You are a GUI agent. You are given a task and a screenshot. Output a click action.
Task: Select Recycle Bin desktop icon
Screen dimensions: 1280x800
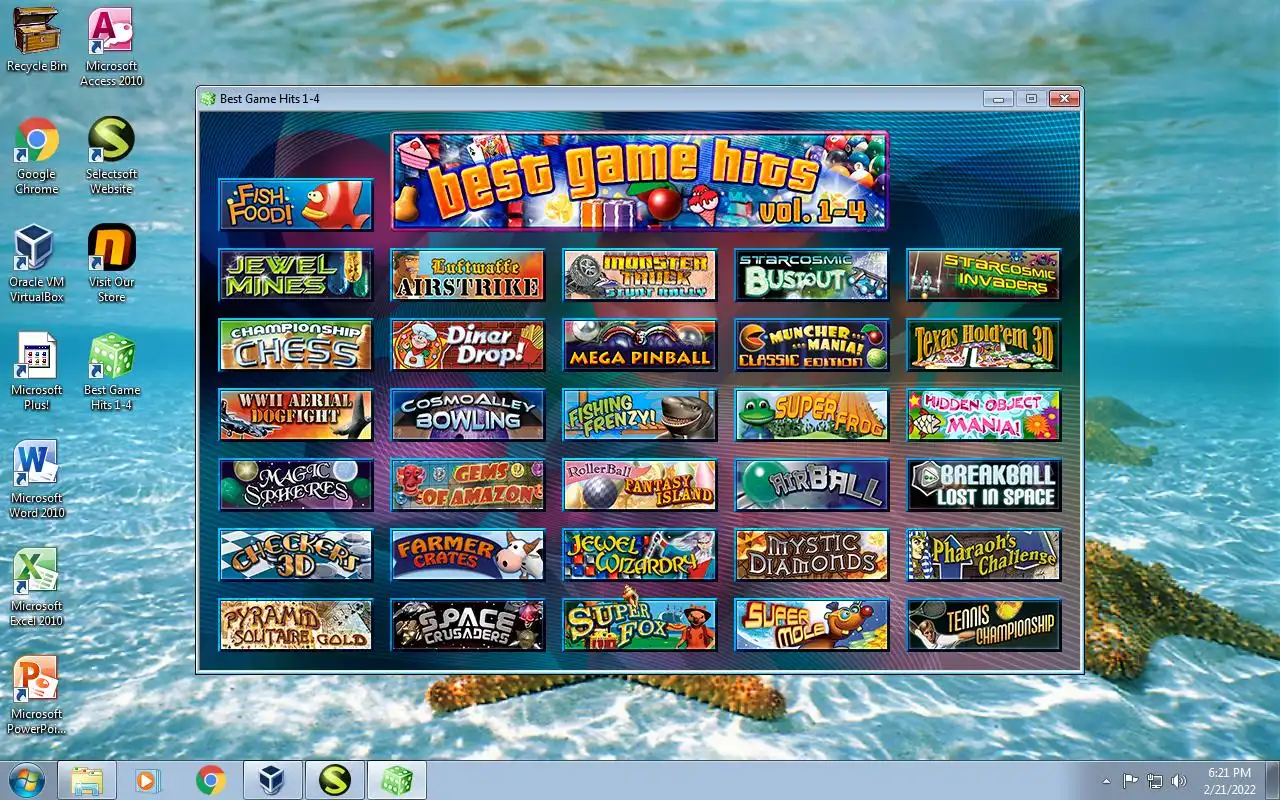[x=37, y=40]
